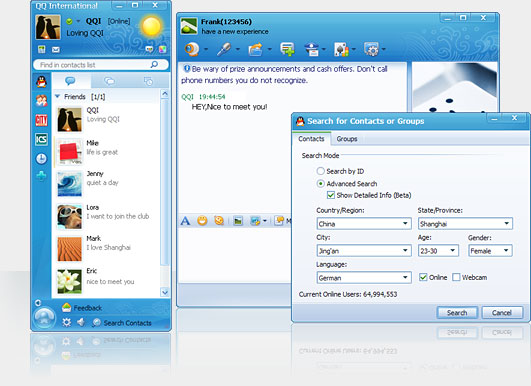Image resolution: width=531 pixels, height=386 pixels.
Task: Open the State/Province dropdown showing Shanghai
Action: [x=465, y=223]
